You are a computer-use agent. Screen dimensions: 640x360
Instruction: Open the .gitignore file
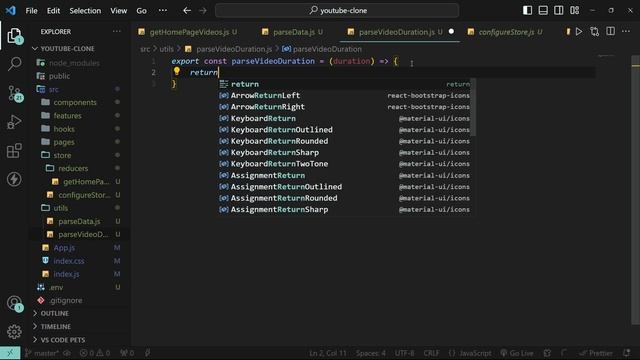65,300
